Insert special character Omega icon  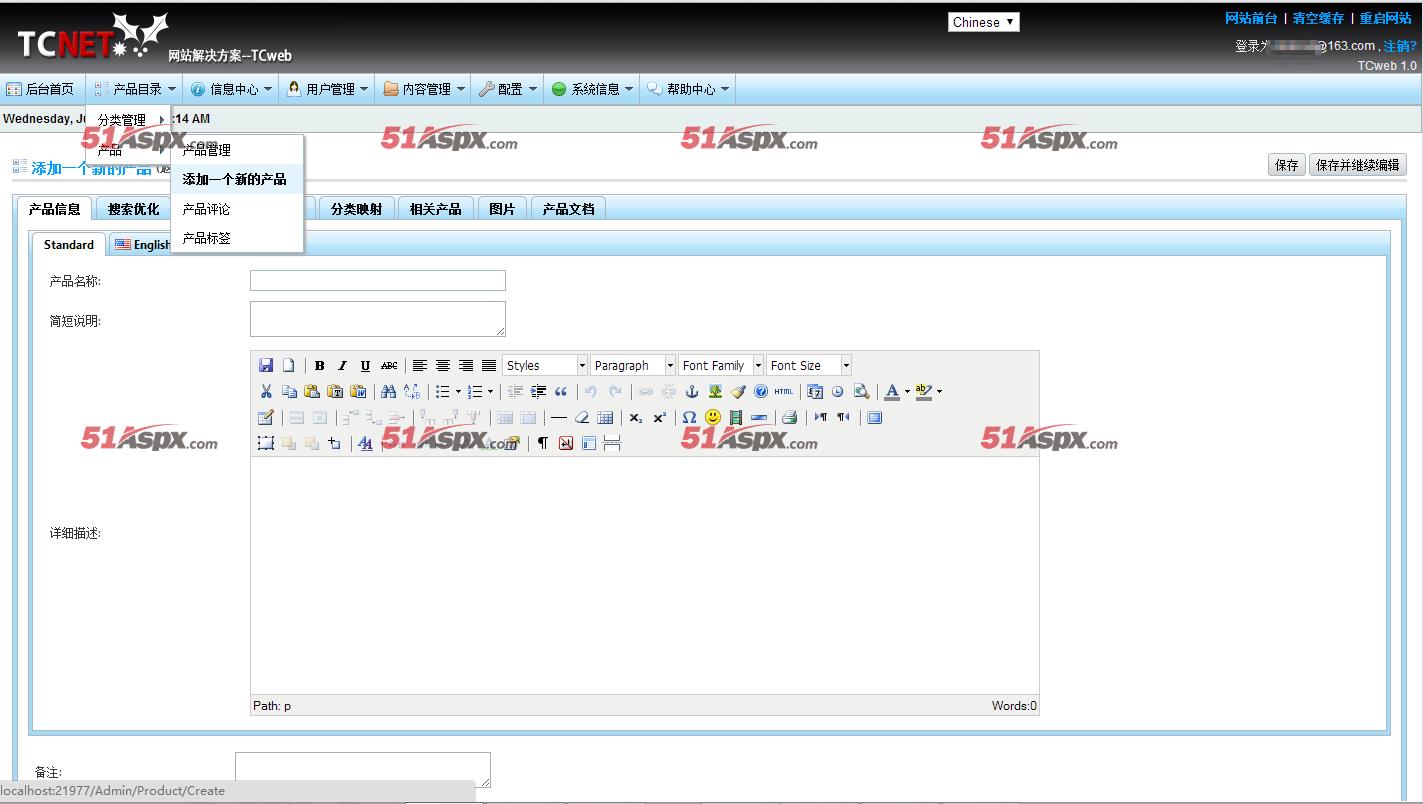click(x=689, y=417)
